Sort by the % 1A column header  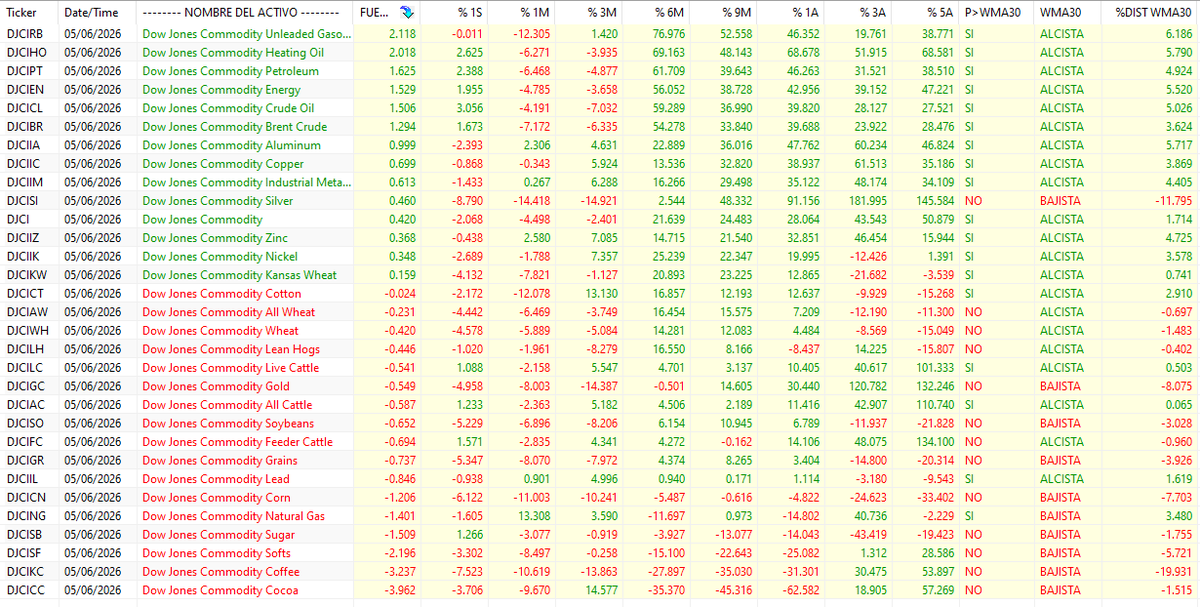point(804,13)
